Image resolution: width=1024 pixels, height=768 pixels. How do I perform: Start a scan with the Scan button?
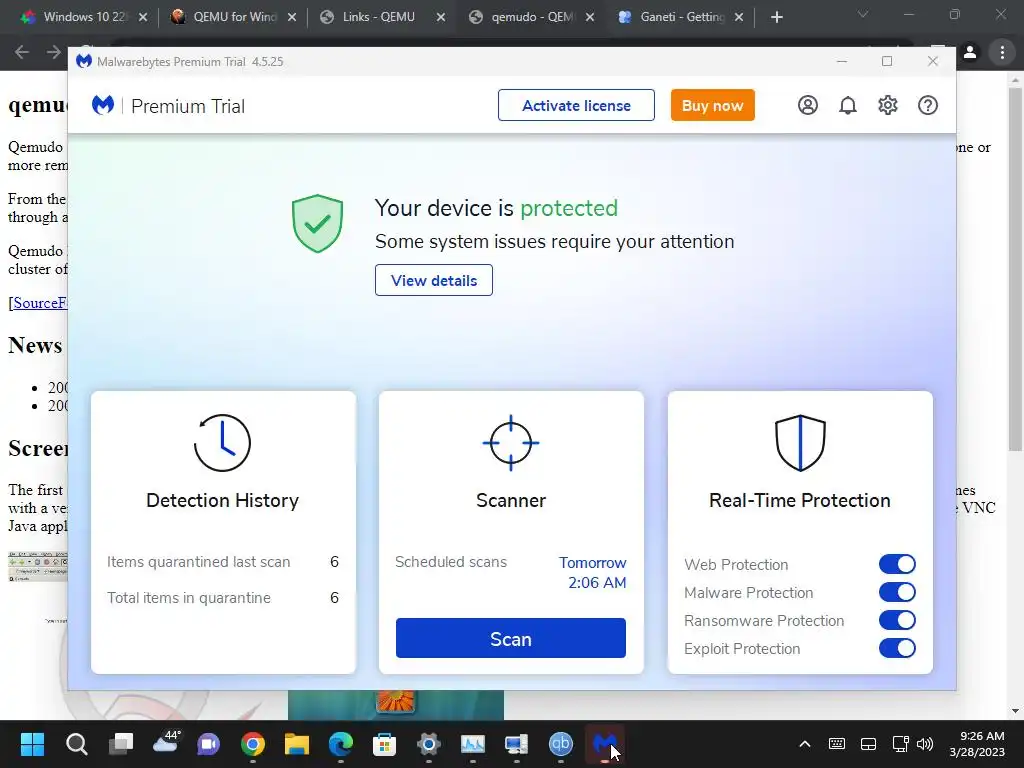tap(511, 638)
